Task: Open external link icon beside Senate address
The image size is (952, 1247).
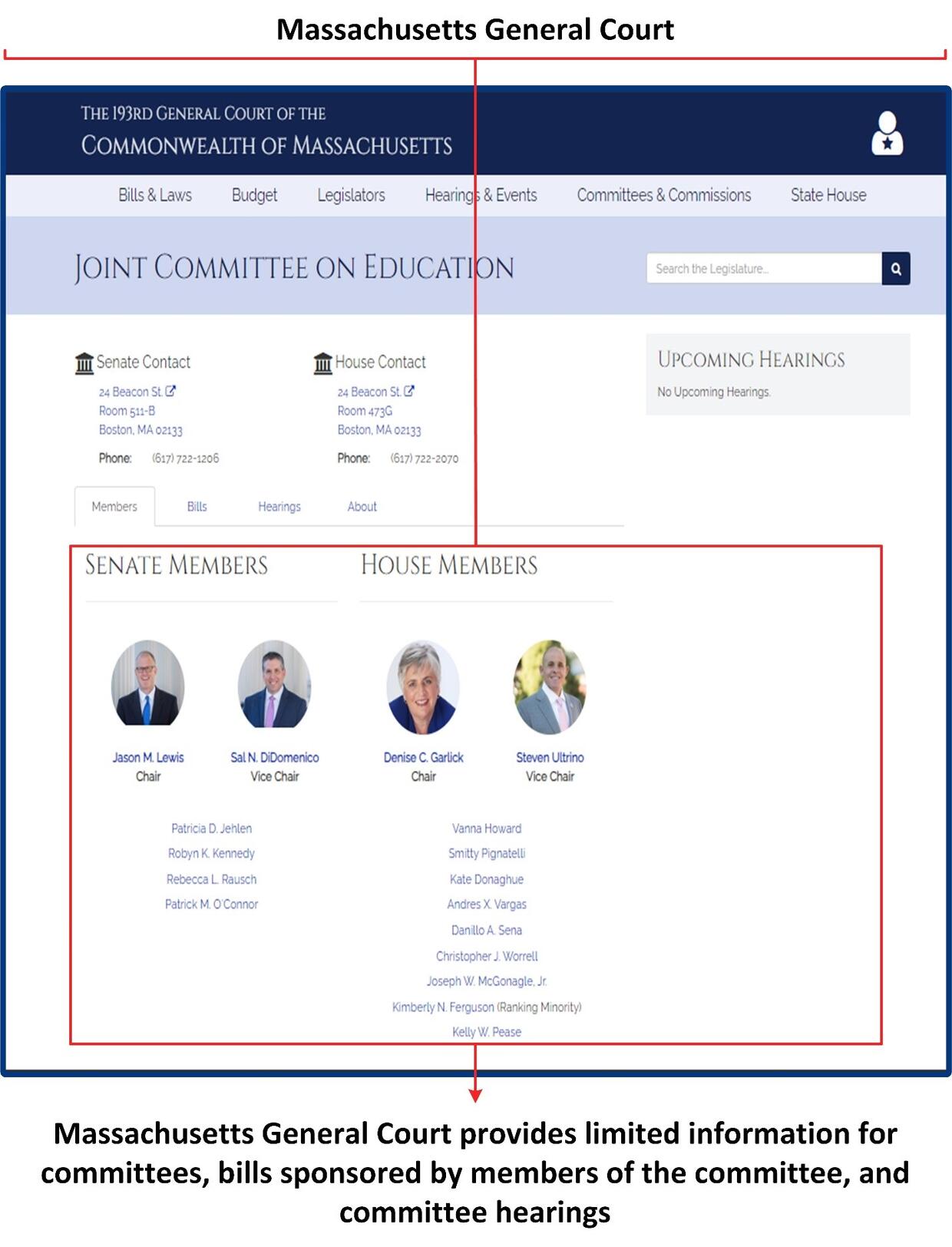Action: (x=170, y=391)
